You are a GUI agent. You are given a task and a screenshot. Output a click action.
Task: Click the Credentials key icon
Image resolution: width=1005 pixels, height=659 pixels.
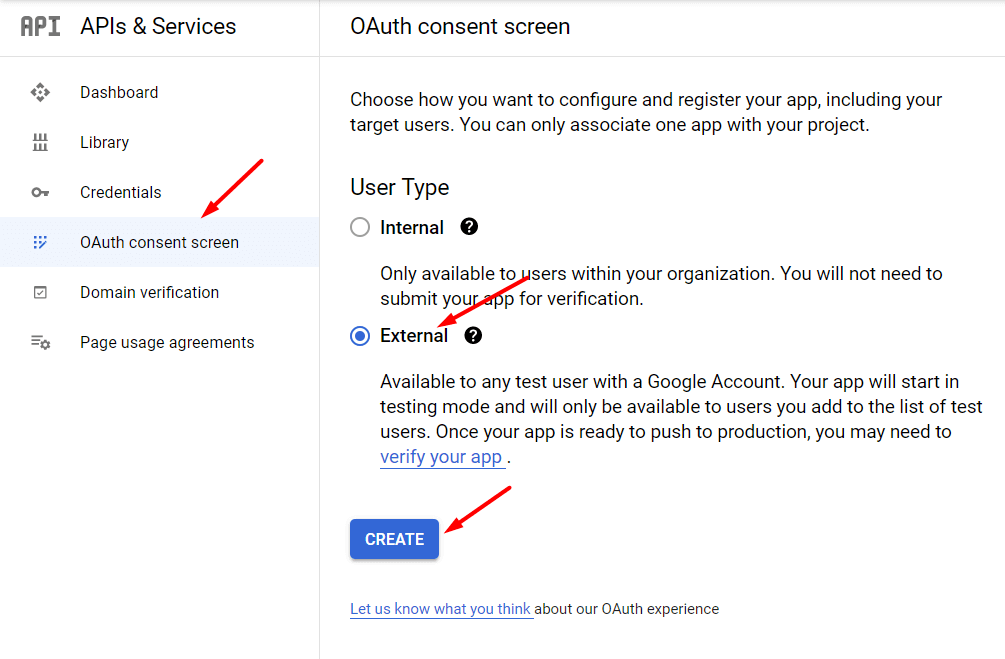pos(40,192)
